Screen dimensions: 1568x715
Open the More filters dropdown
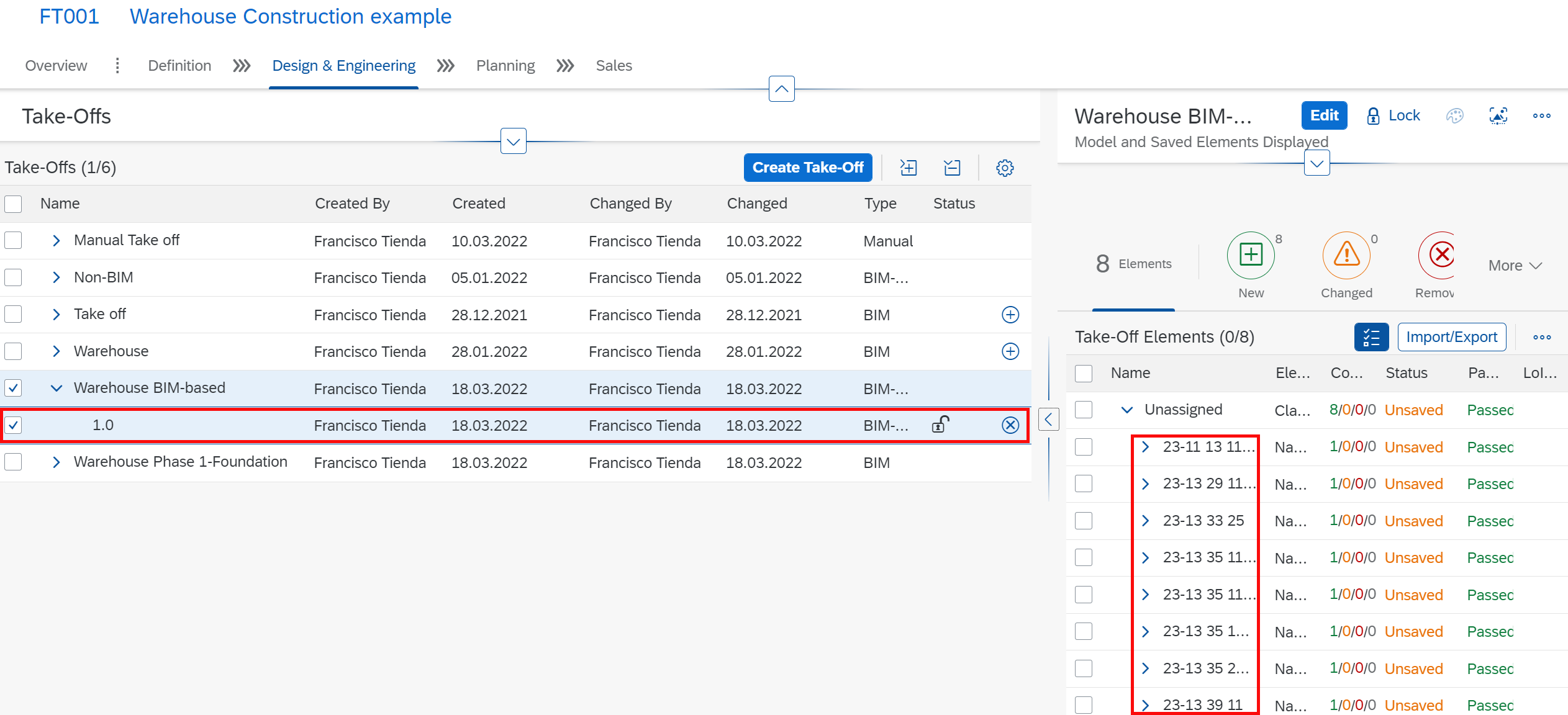1515,266
